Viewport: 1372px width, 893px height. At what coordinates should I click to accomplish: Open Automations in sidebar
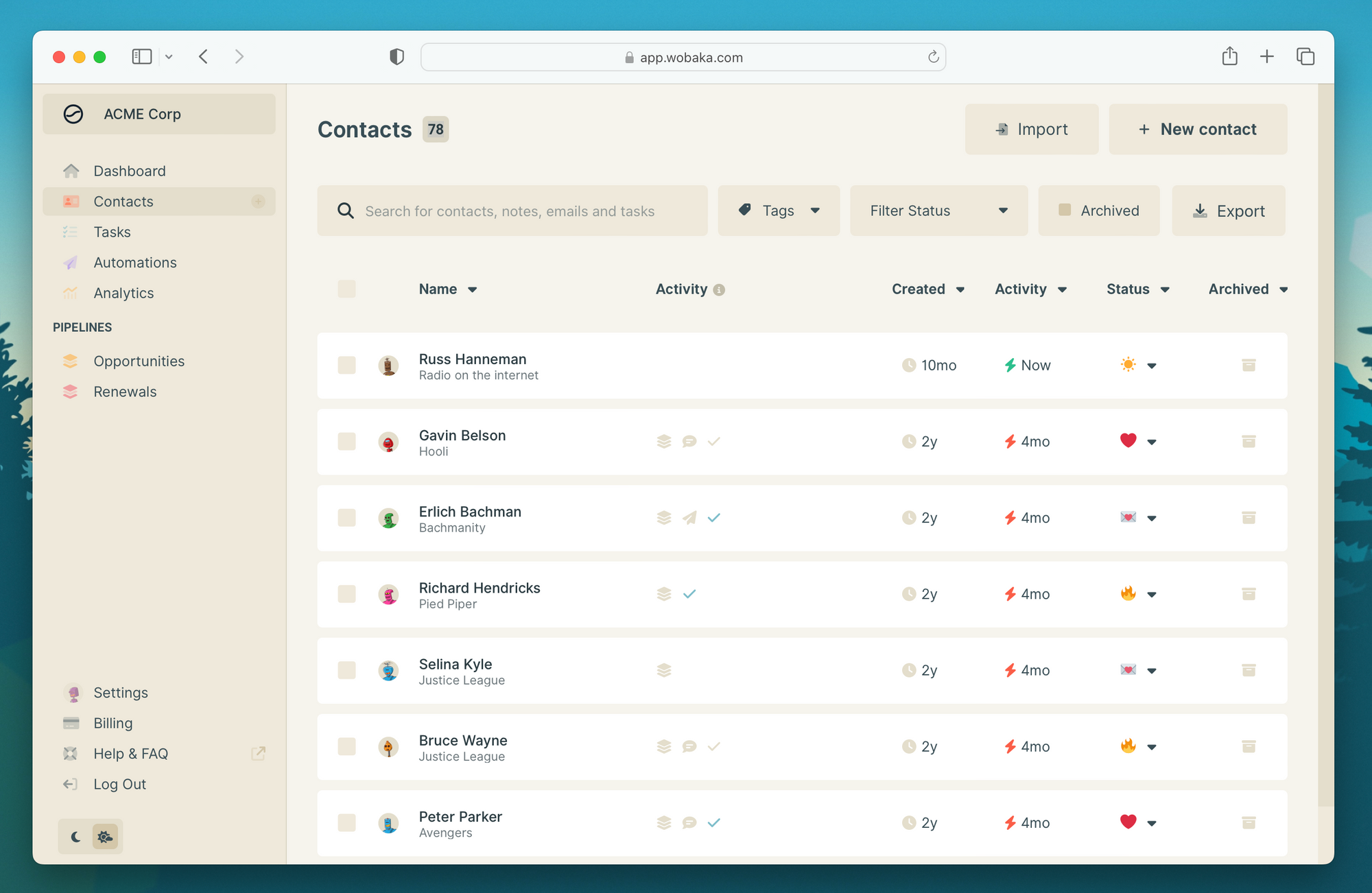[159, 263]
